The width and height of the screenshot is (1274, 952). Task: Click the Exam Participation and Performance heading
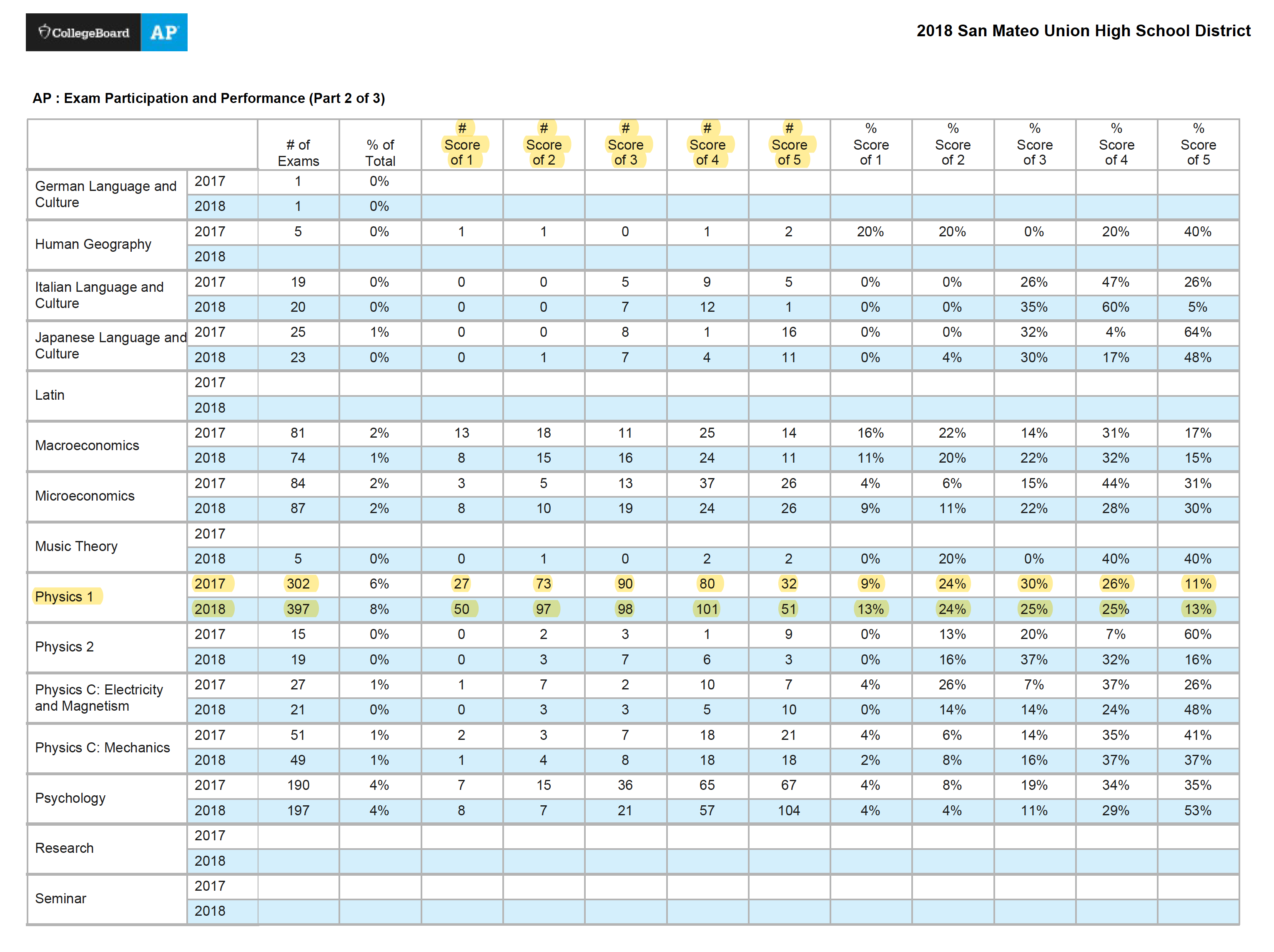(208, 98)
